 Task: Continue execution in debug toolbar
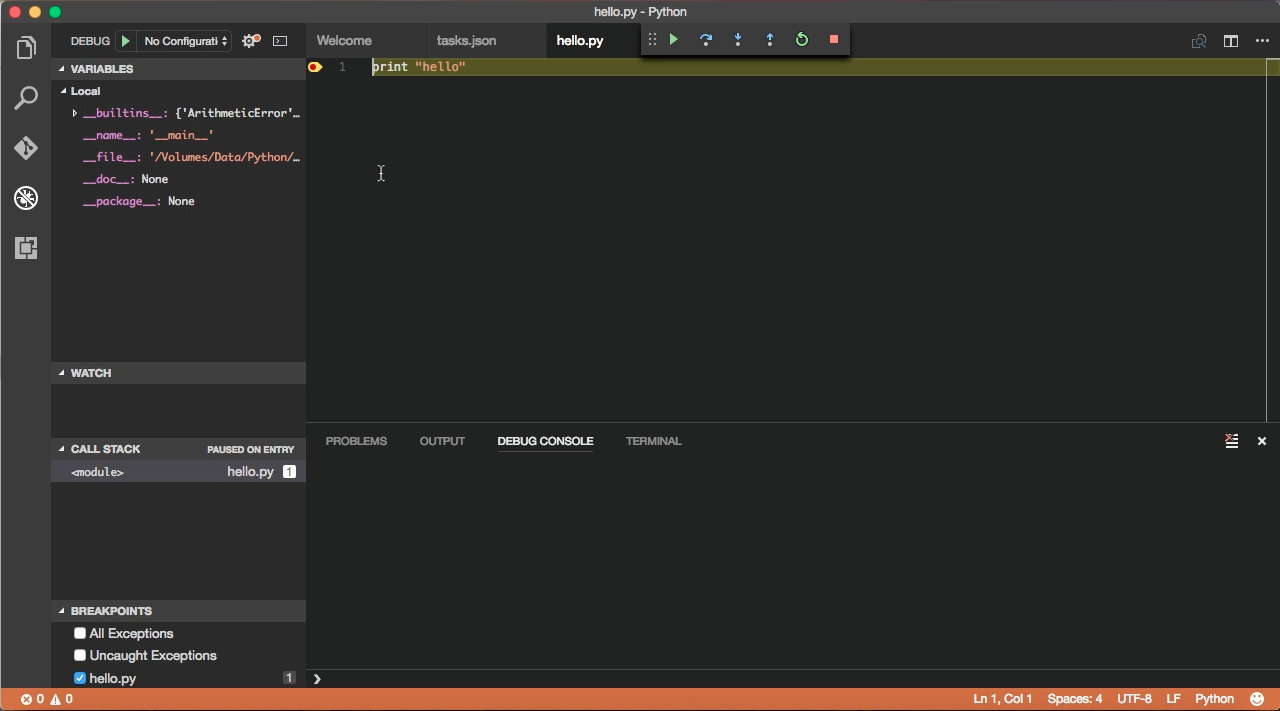click(674, 40)
